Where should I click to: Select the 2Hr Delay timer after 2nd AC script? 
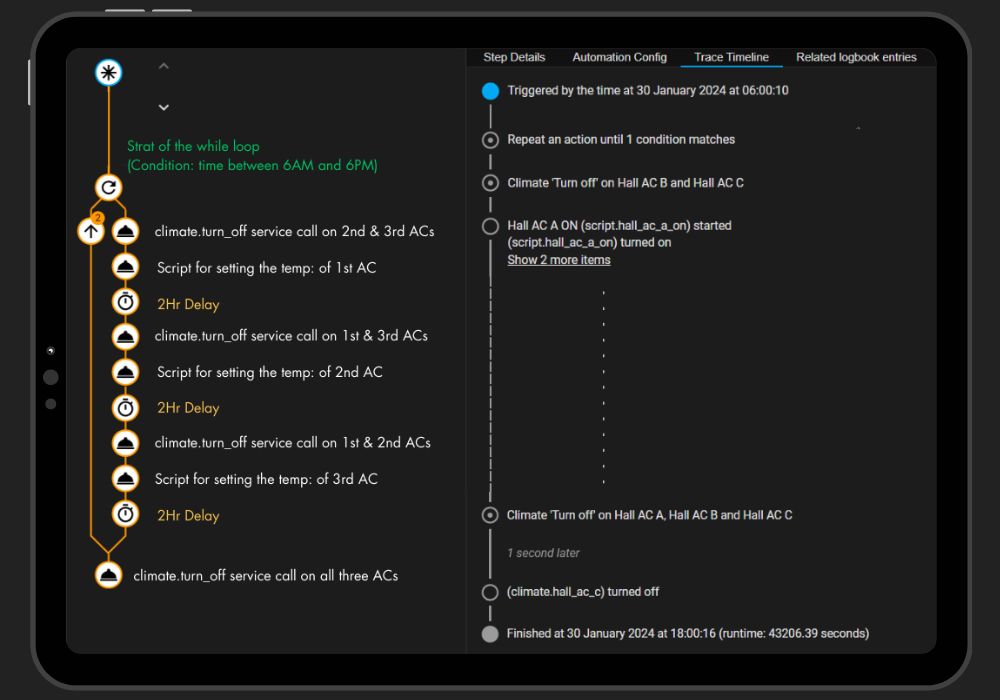(125, 407)
